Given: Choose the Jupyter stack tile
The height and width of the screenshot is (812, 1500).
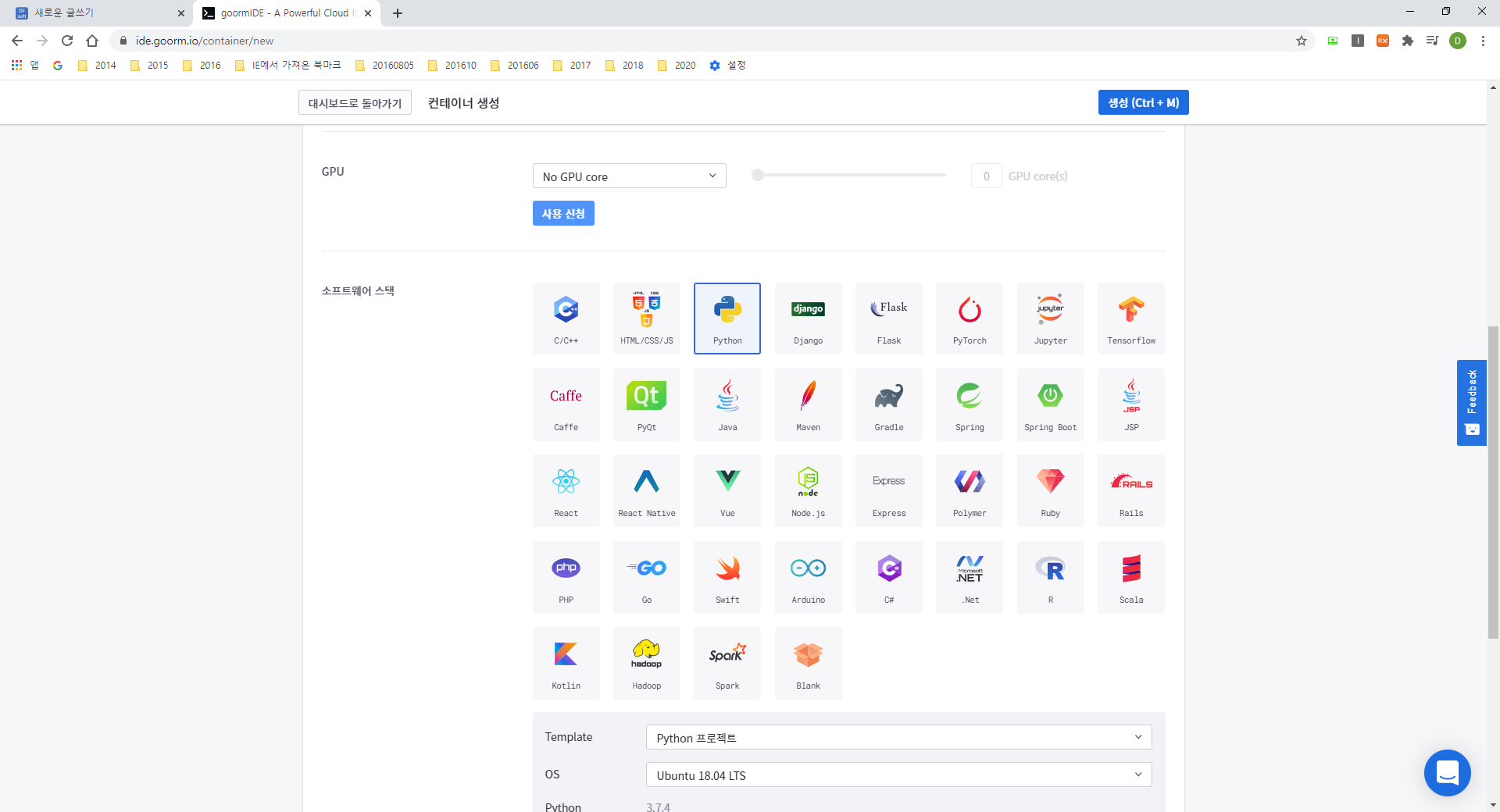Looking at the screenshot, I should tap(1051, 319).
